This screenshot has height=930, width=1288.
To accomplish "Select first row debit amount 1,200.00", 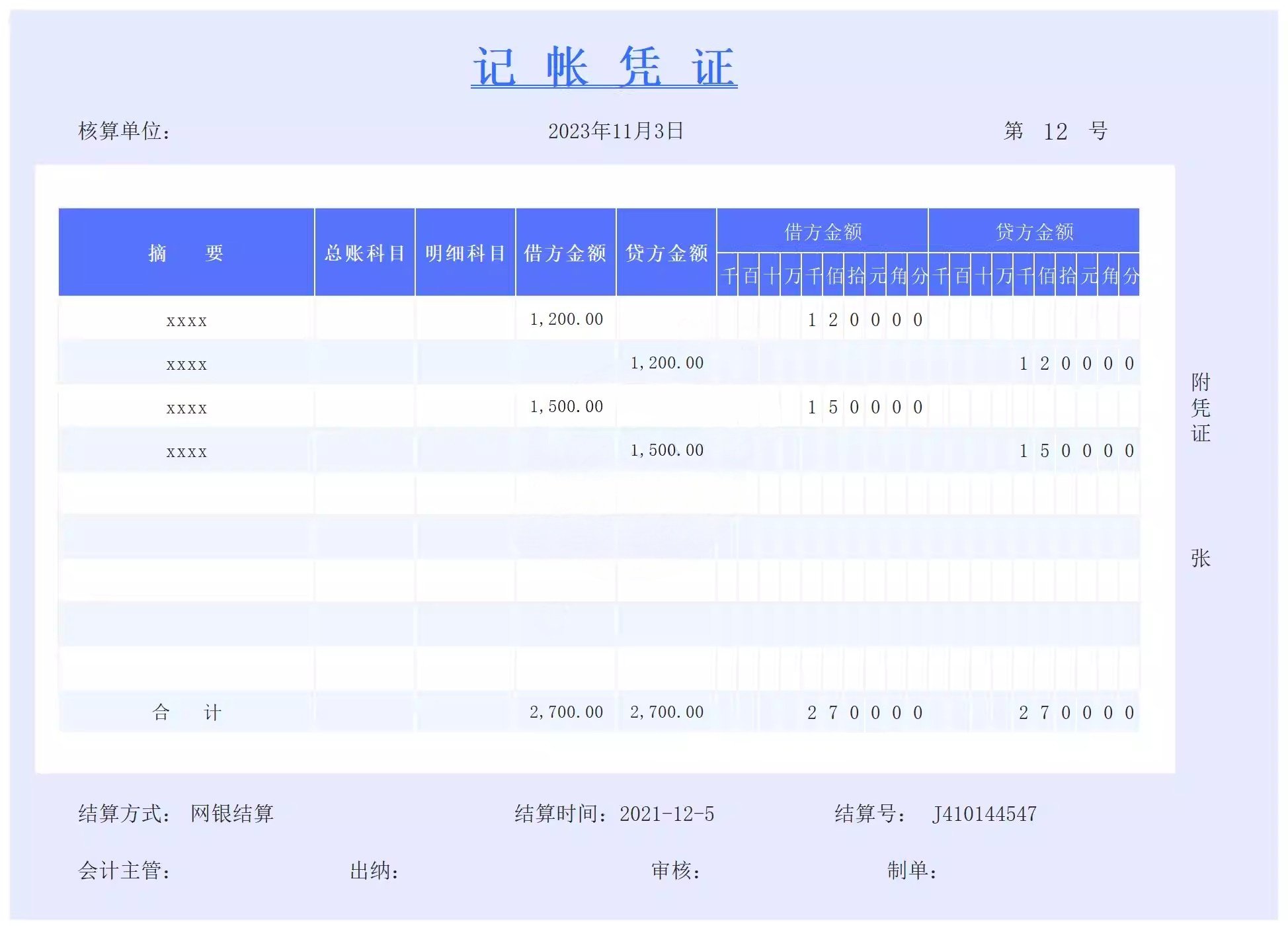I will point(566,319).
